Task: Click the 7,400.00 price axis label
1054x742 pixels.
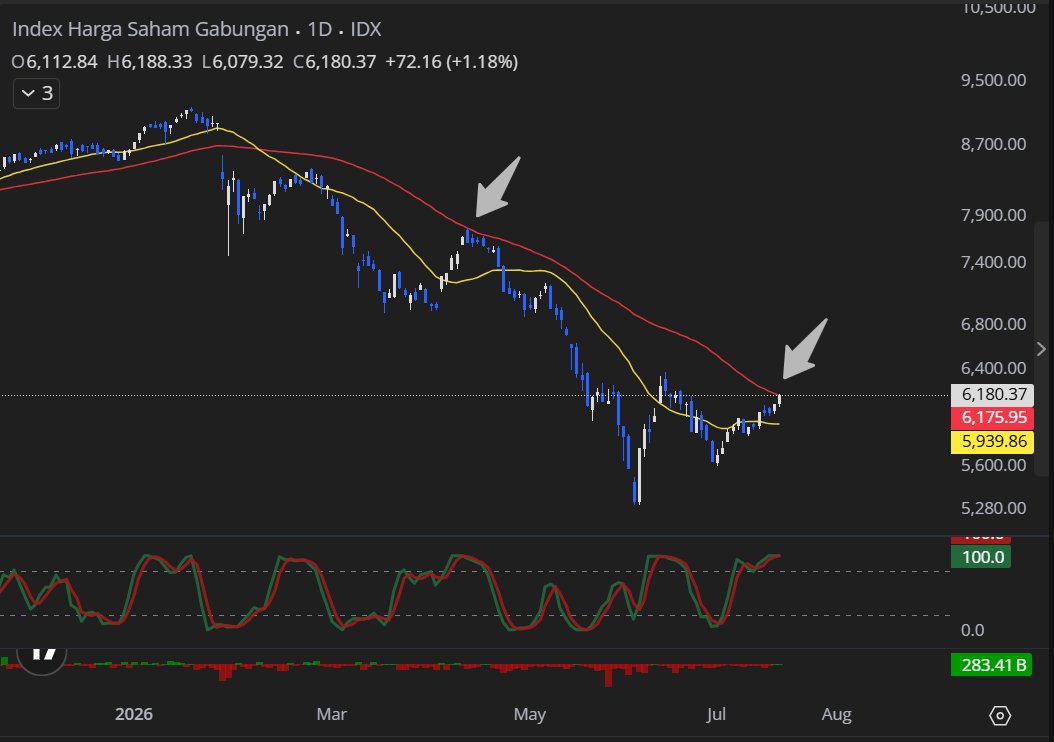Action: click(994, 262)
